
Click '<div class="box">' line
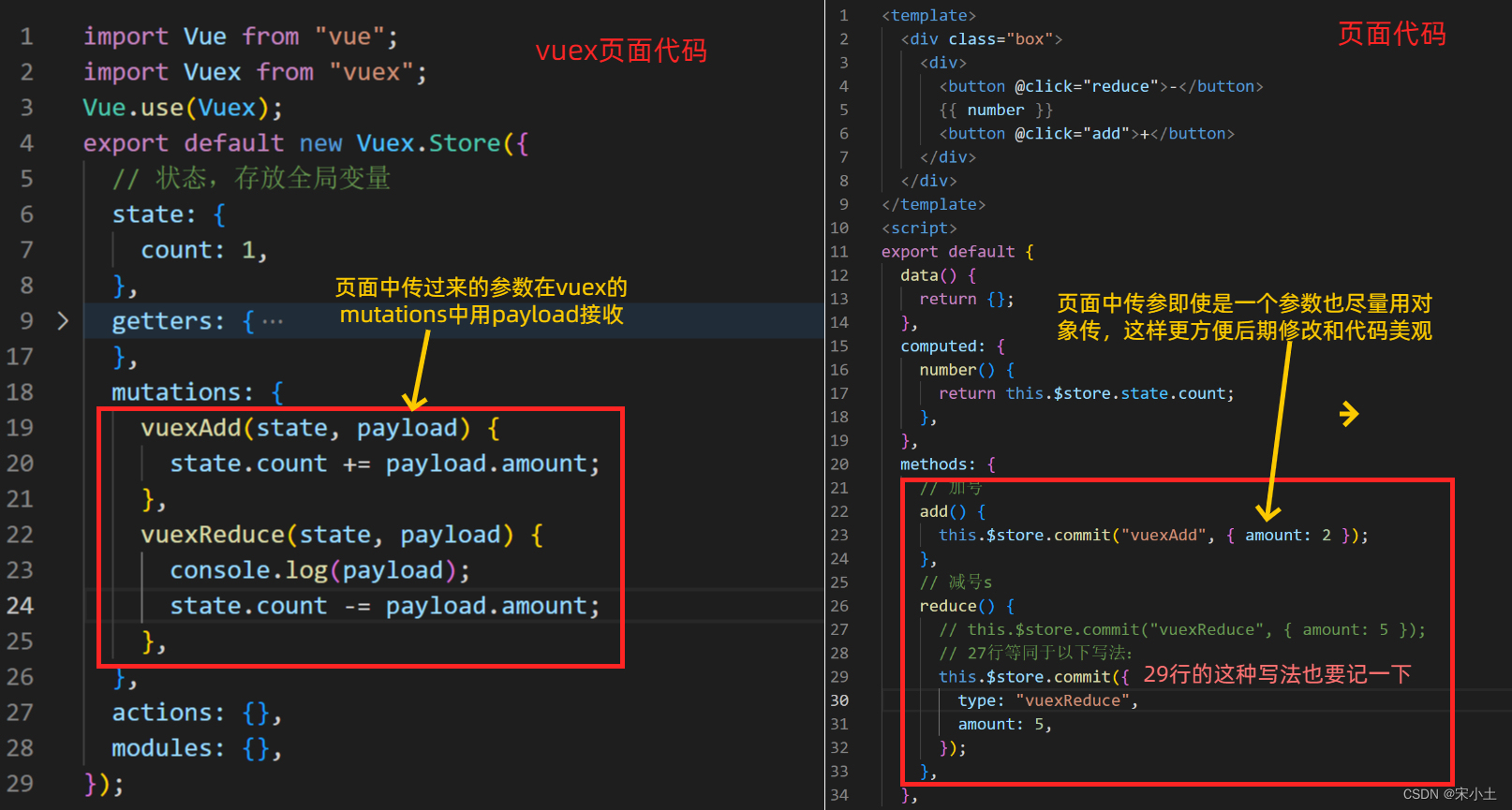(982, 39)
